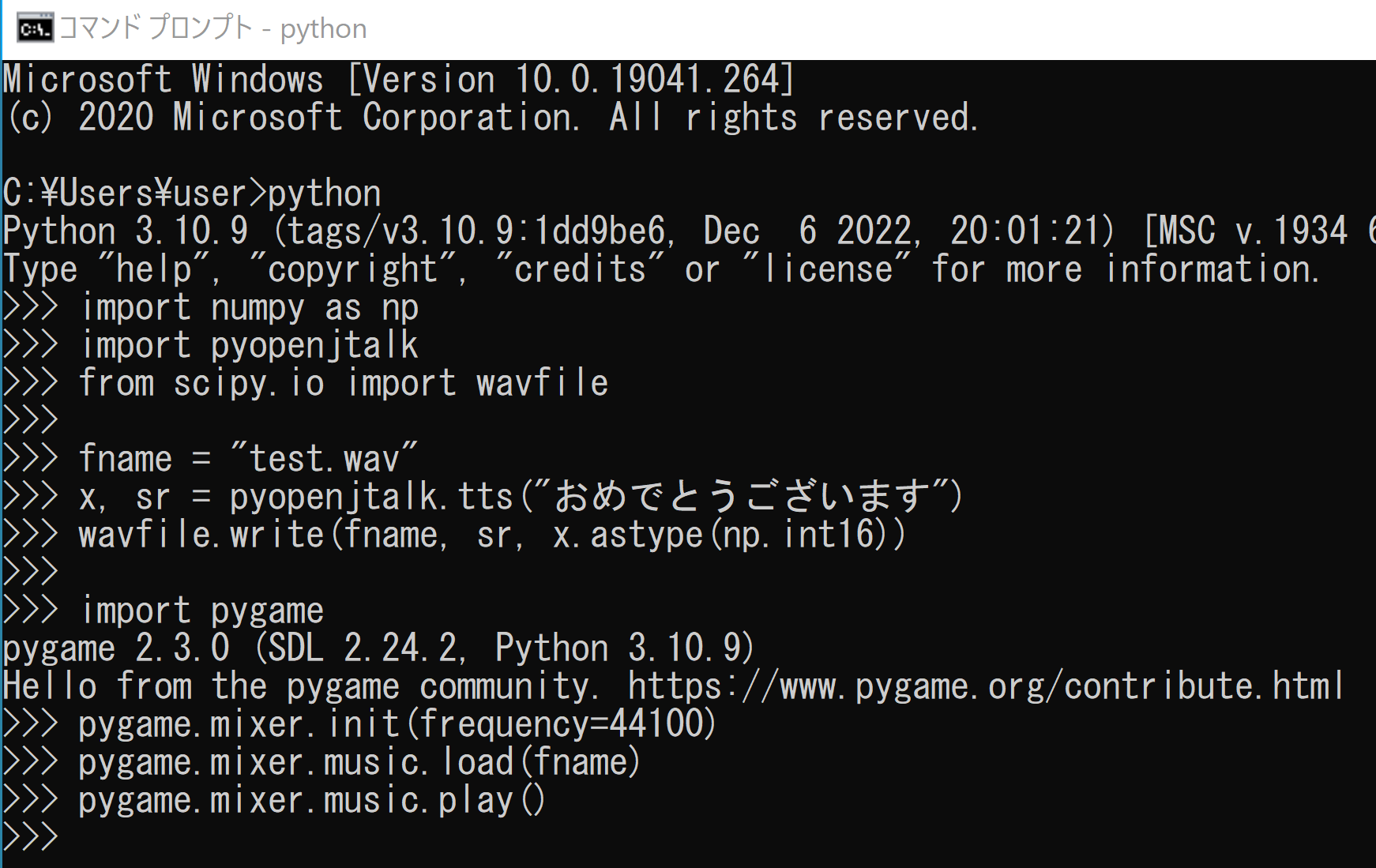Click the pygame.mixer.init(frequency=44100) line
This screenshot has width=1376, height=868.
[359, 724]
